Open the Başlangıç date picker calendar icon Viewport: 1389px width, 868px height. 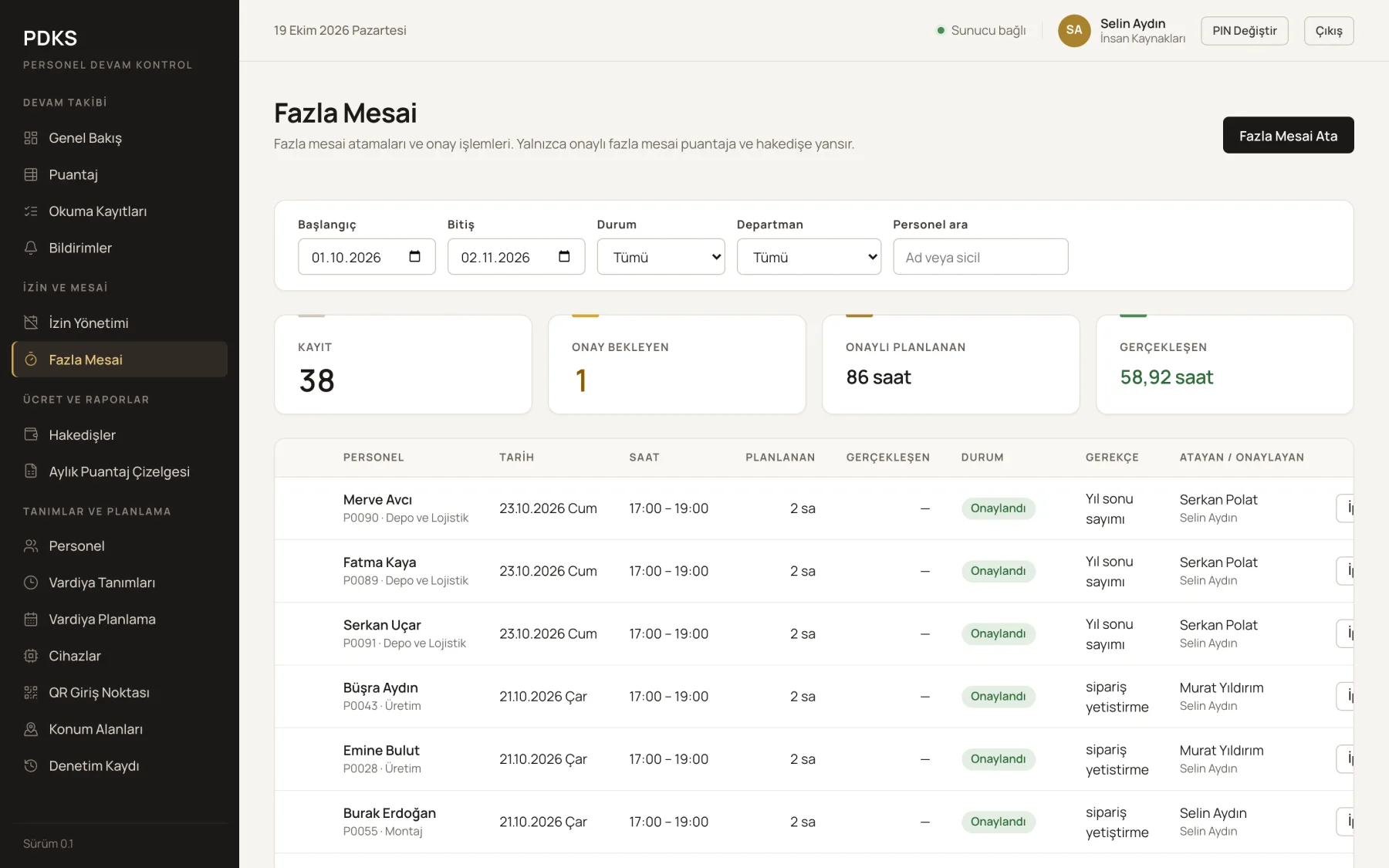[x=414, y=256]
